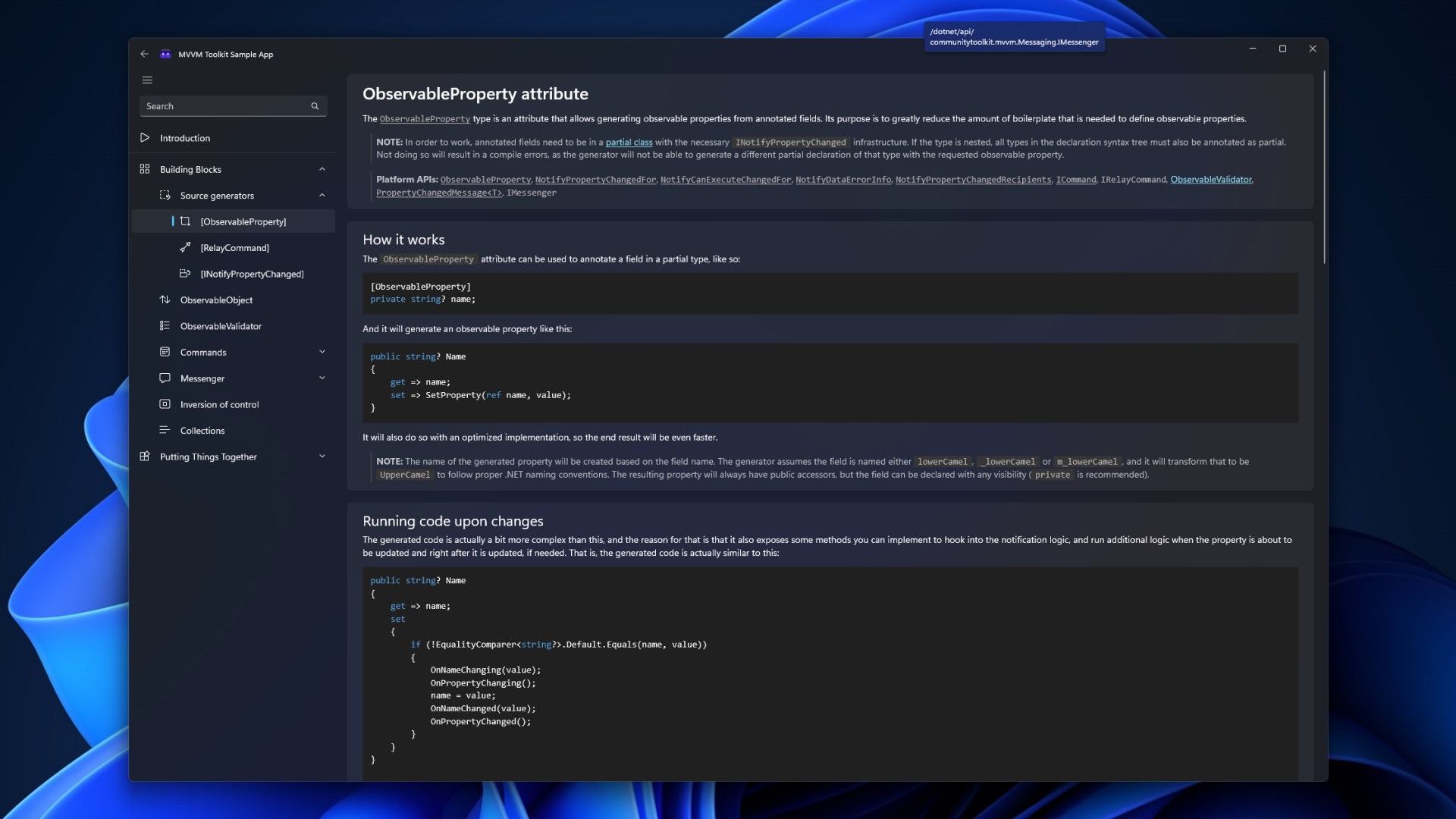
Task: Expand Putting Things Together section
Action: (322, 457)
